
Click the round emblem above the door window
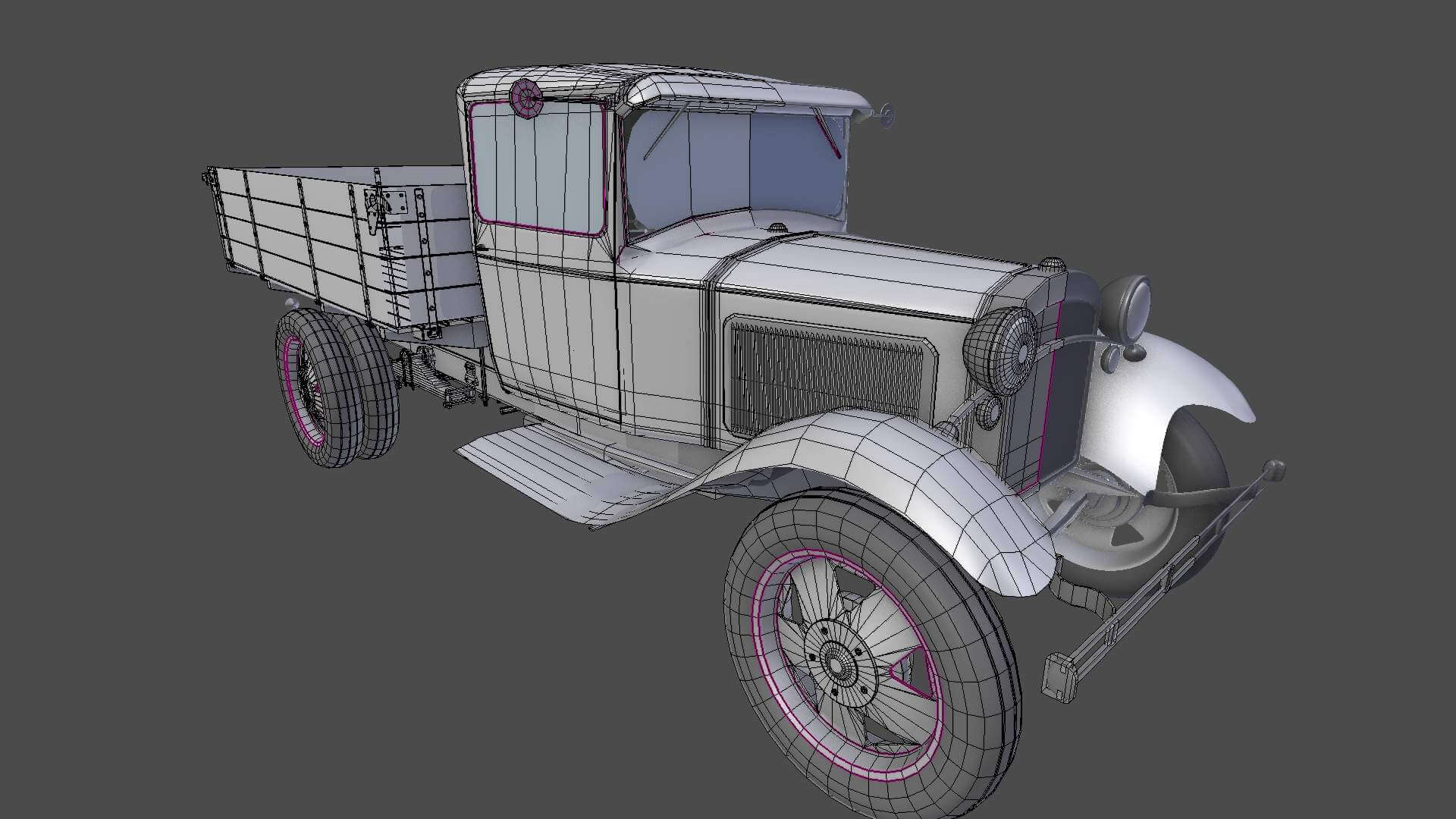(526, 97)
